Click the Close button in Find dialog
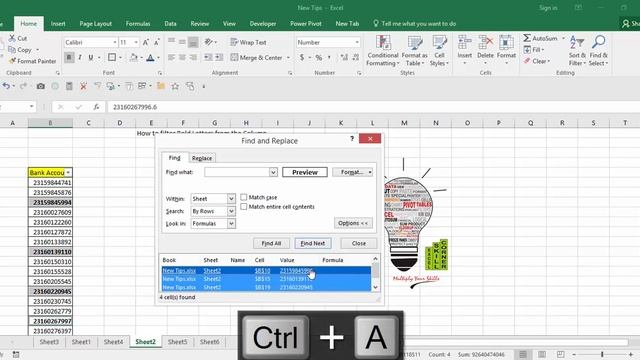640x360 pixels. pyautogui.click(x=359, y=243)
